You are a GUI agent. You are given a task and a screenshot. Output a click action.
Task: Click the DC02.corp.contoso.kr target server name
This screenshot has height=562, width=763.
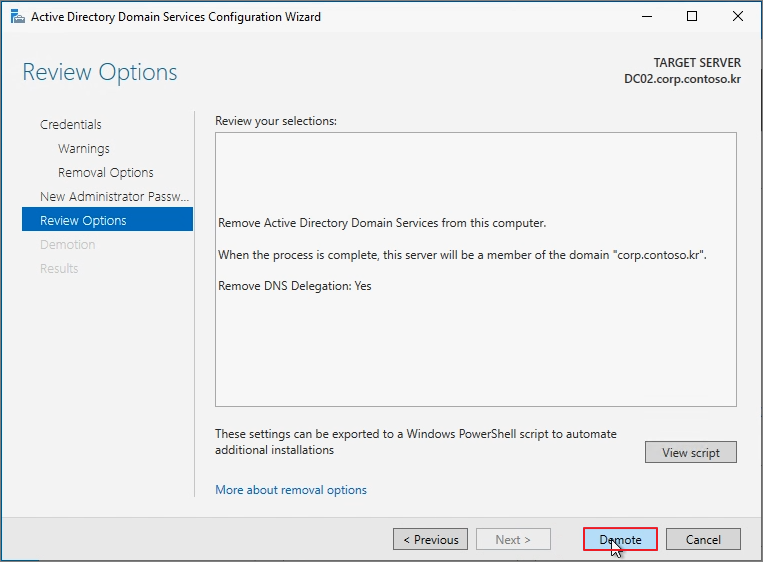point(682,79)
